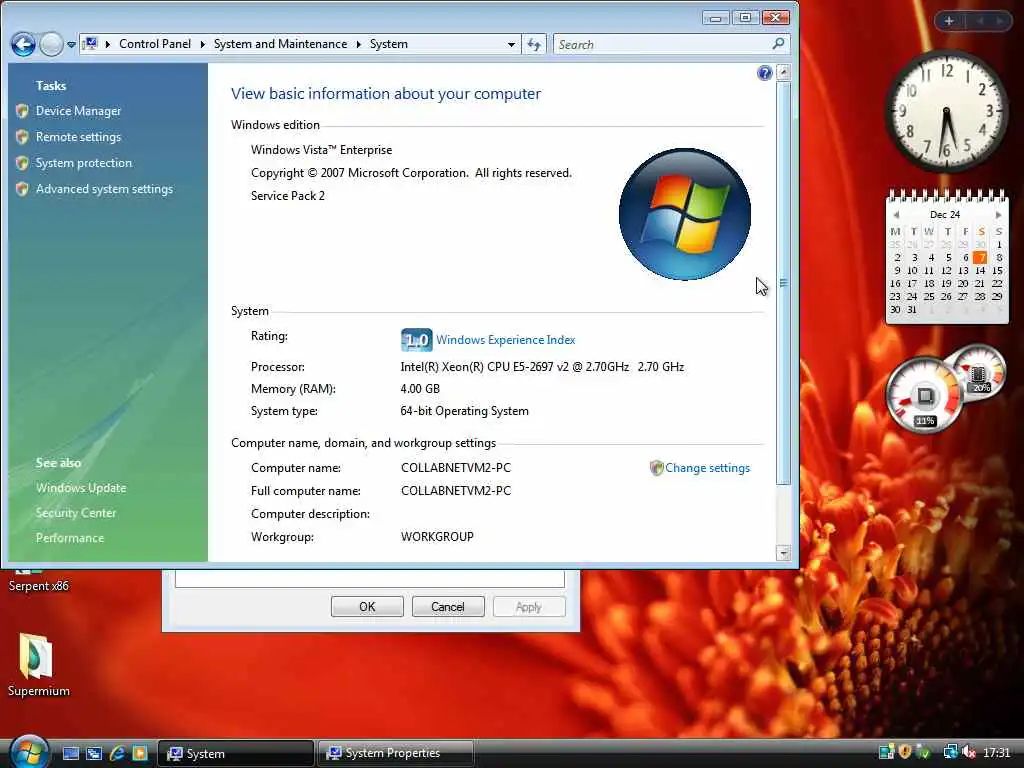Click Cancel in the System Properties dialog

[x=448, y=607]
